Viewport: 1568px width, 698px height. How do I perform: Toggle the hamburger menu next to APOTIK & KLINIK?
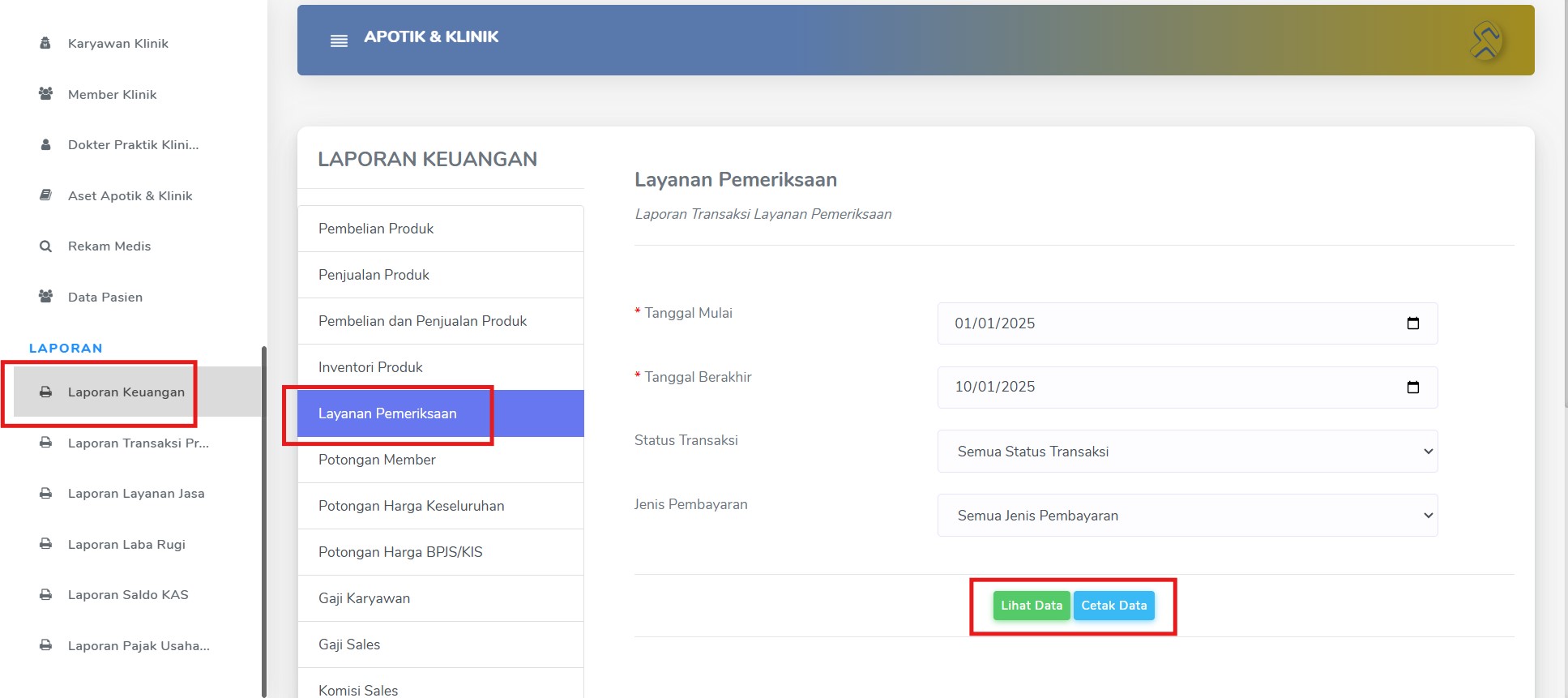339,41
